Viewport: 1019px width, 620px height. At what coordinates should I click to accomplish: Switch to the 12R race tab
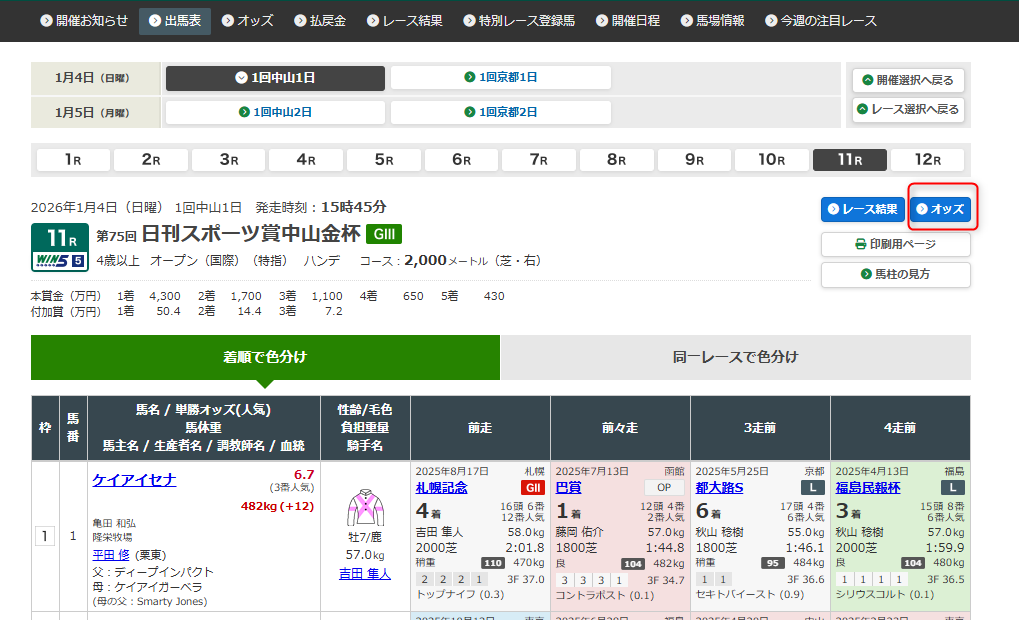point(927,160)
